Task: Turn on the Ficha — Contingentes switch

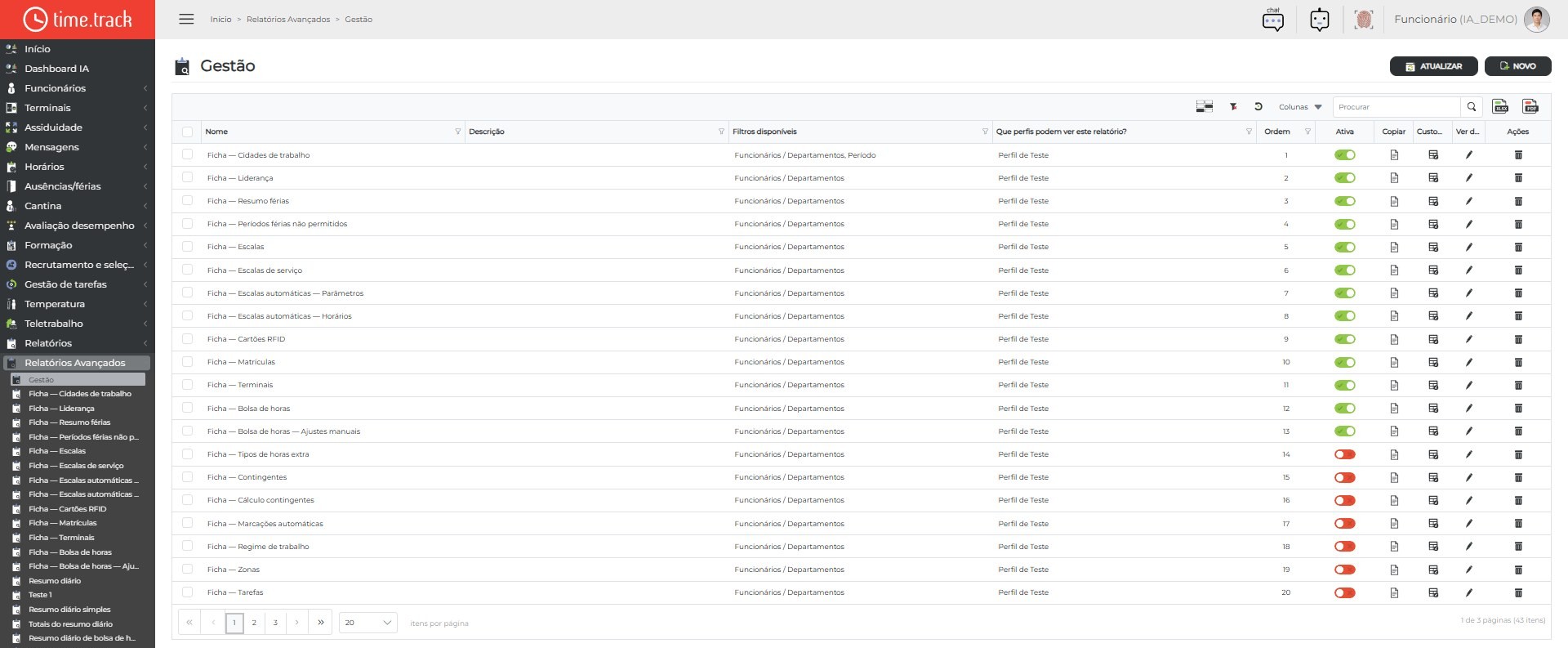Action: [x=1344, y=477]
